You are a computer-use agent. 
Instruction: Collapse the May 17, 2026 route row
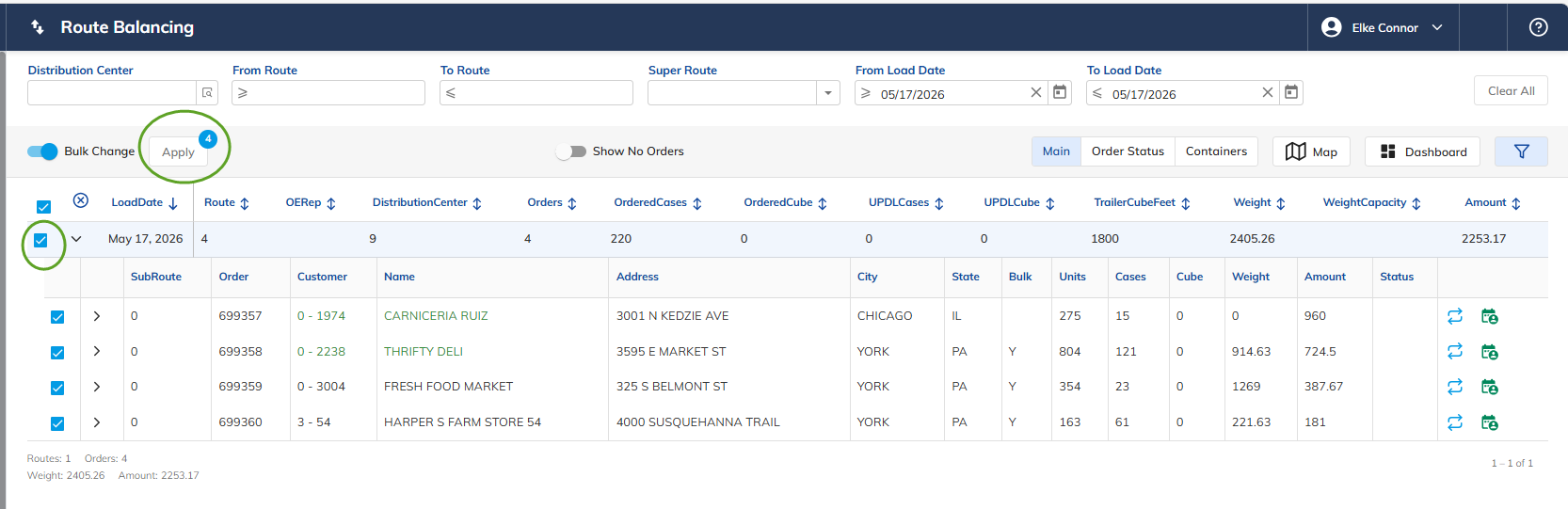[76, 239]
